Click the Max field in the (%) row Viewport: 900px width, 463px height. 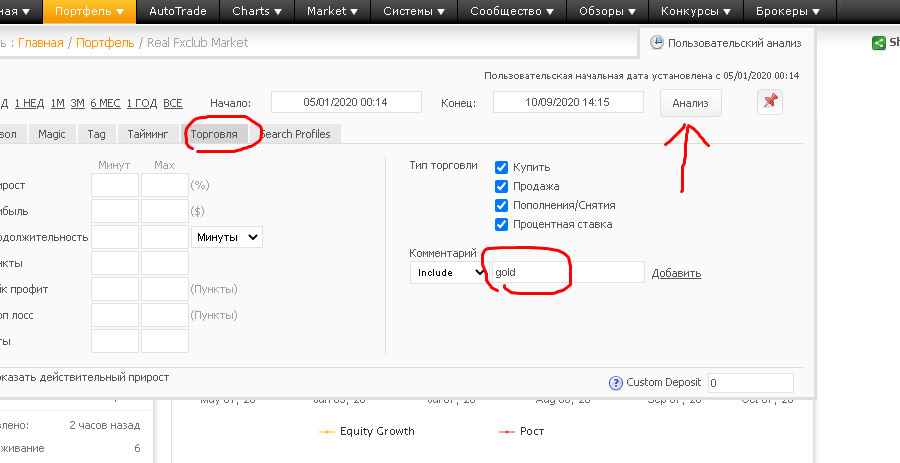165,185
